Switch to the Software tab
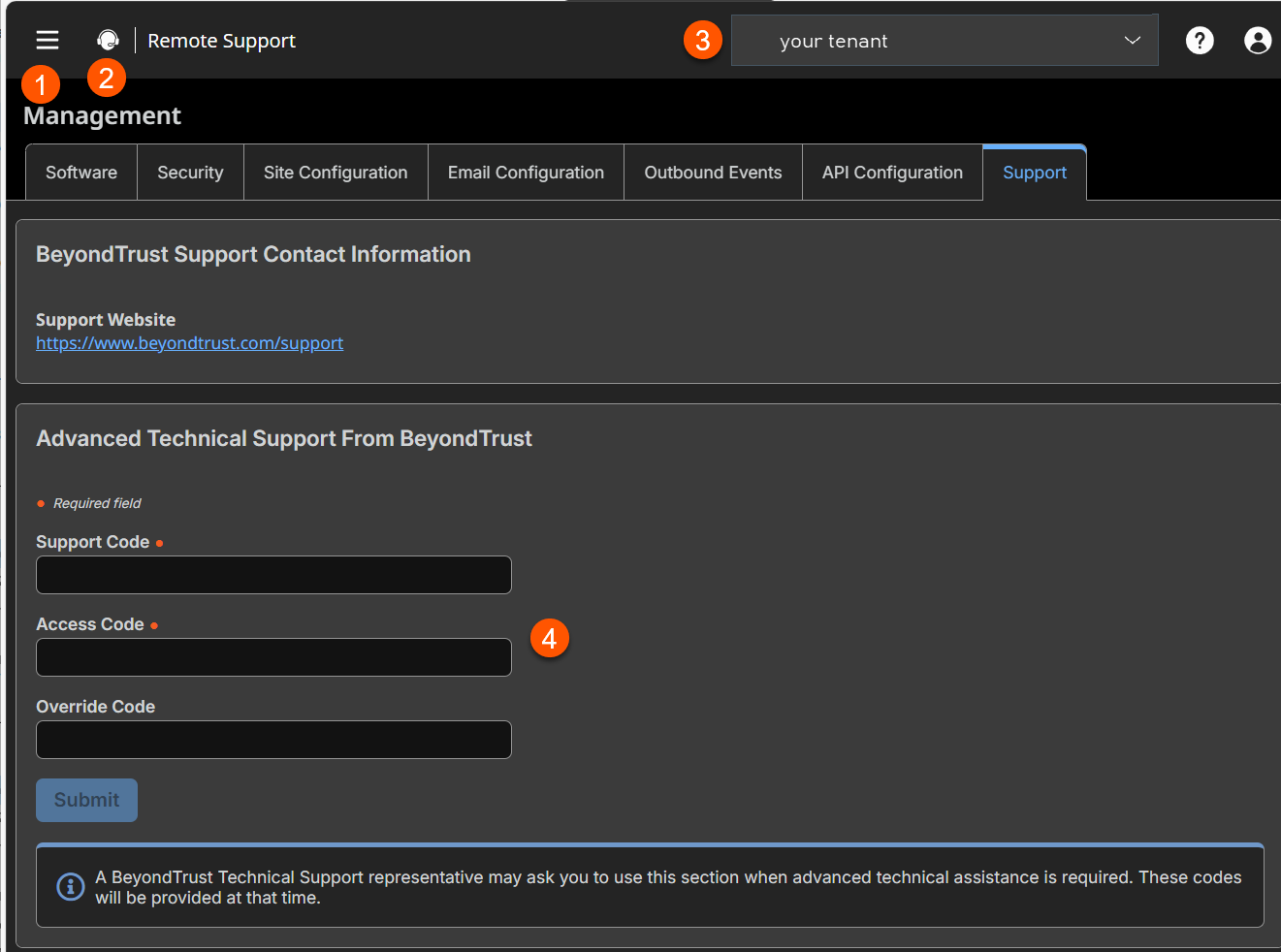 pyautogui.click(x=81, y=173)
